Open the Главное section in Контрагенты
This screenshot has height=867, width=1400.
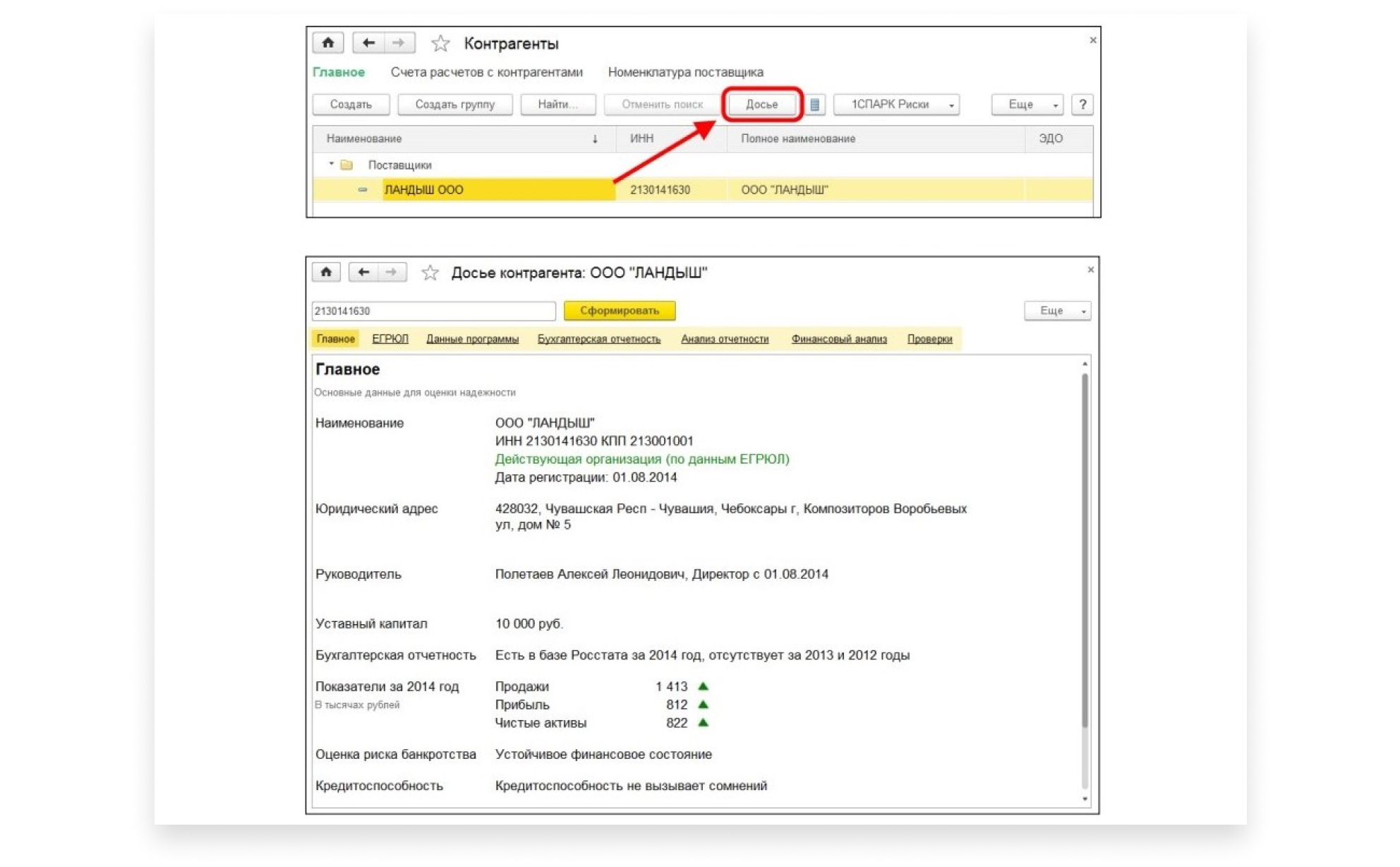click(x=339, y=72)
